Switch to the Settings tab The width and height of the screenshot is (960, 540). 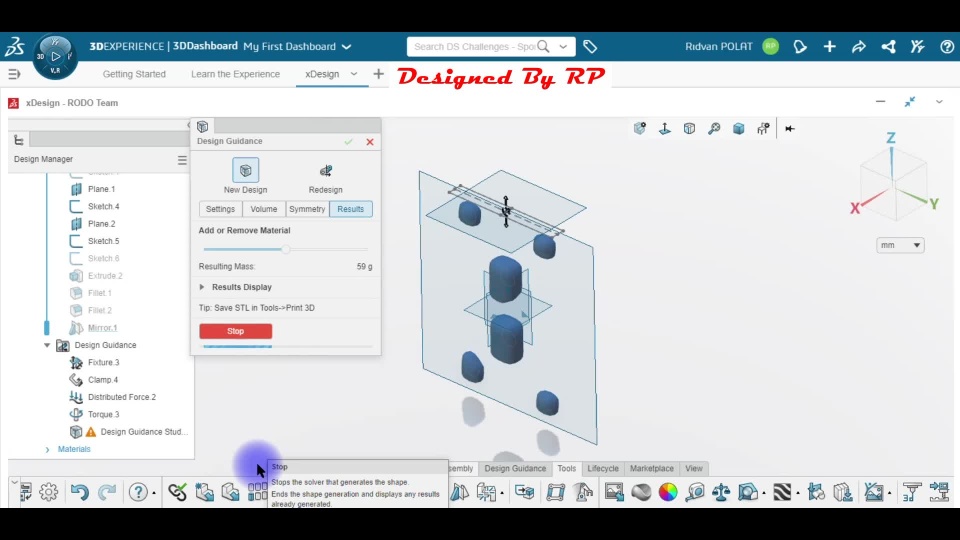tap(220, 209)
